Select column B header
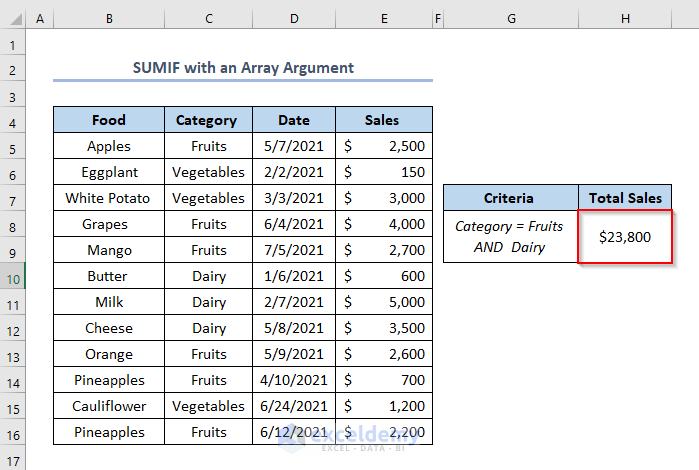 tap(108, 19)
